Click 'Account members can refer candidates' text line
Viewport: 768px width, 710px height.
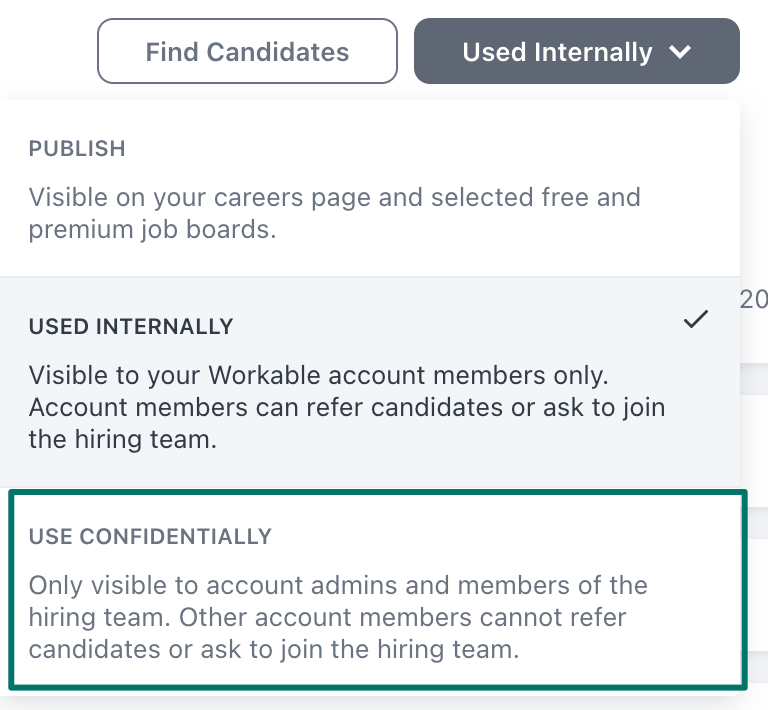pyautogui.click(x=347, y=408)
